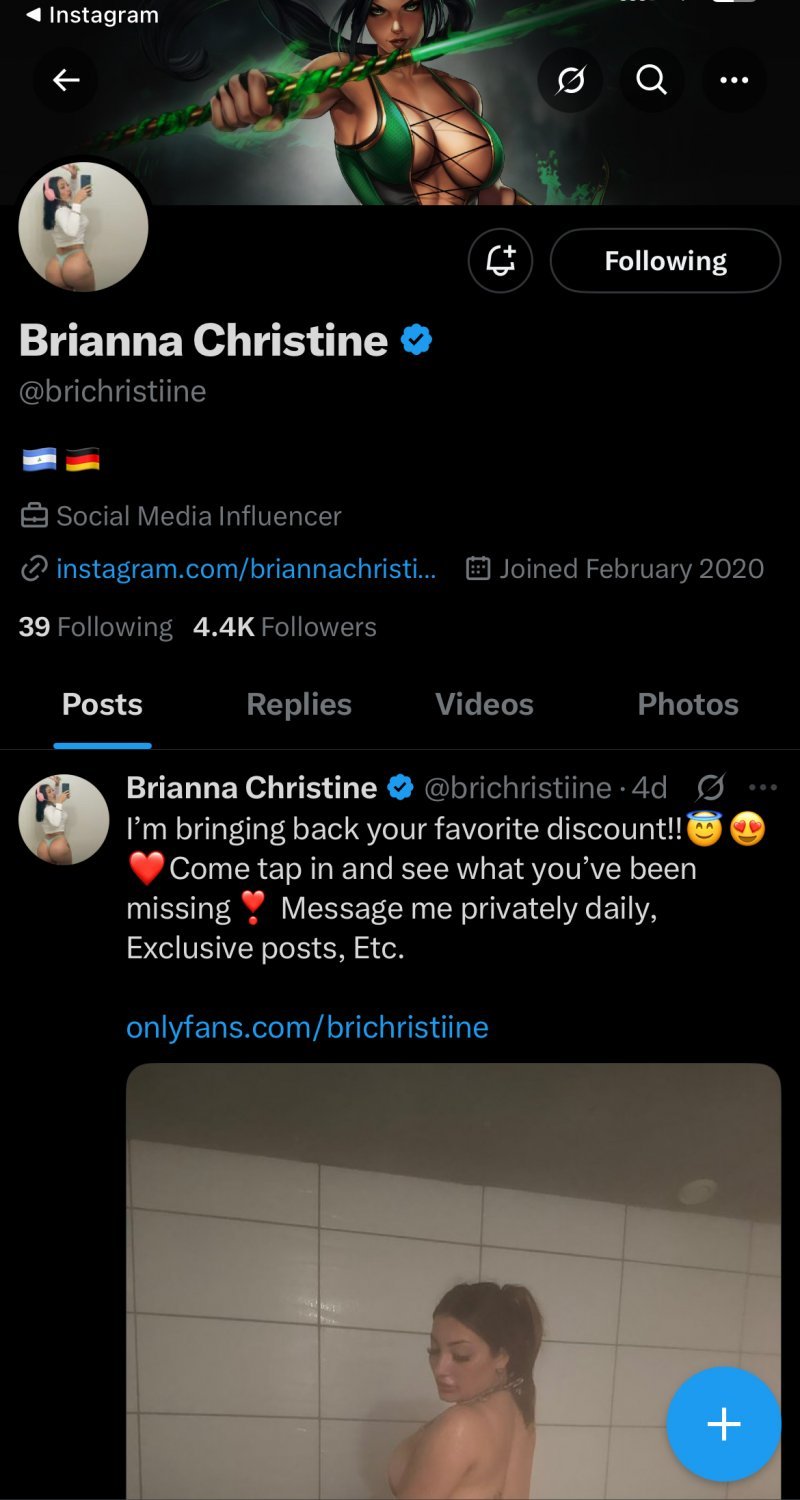Open the instagram.com profile link
Viewport: 800px width, 1500px height.
point(246,569)
